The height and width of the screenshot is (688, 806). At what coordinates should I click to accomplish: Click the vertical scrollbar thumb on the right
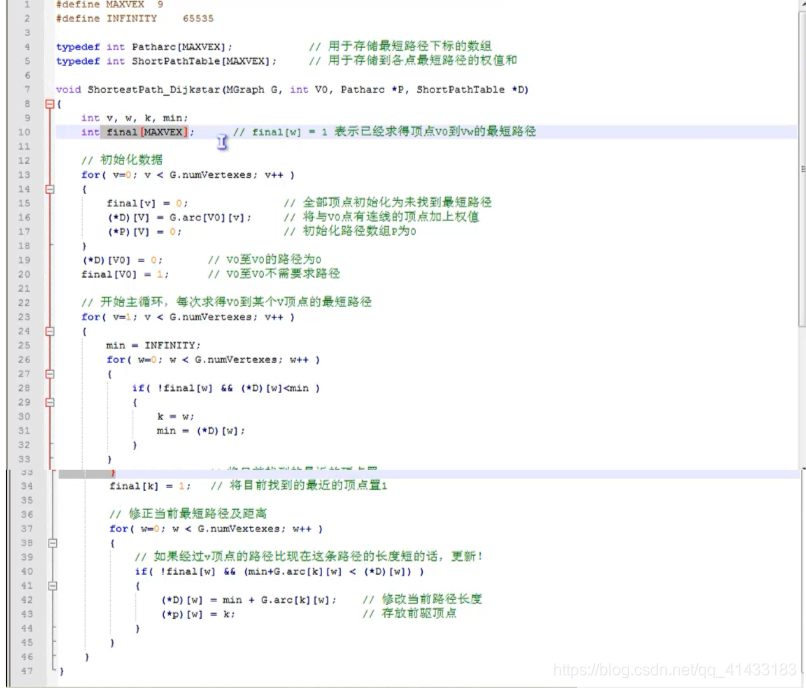click(x=802, y=170)
